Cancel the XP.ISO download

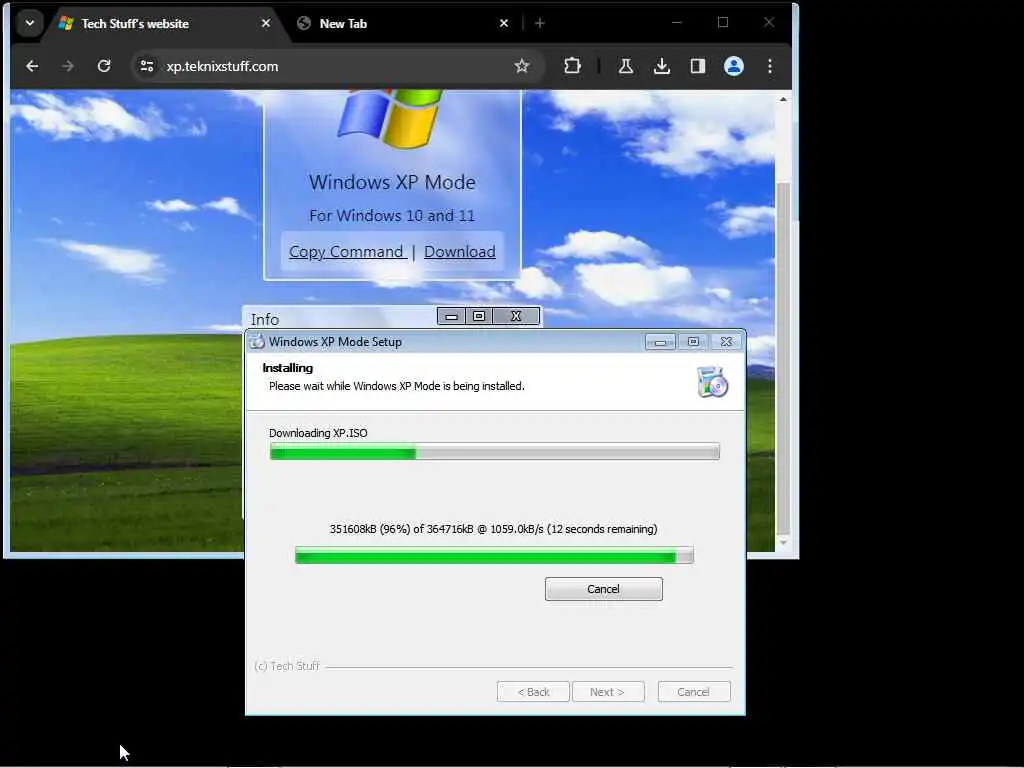(603, 589)
